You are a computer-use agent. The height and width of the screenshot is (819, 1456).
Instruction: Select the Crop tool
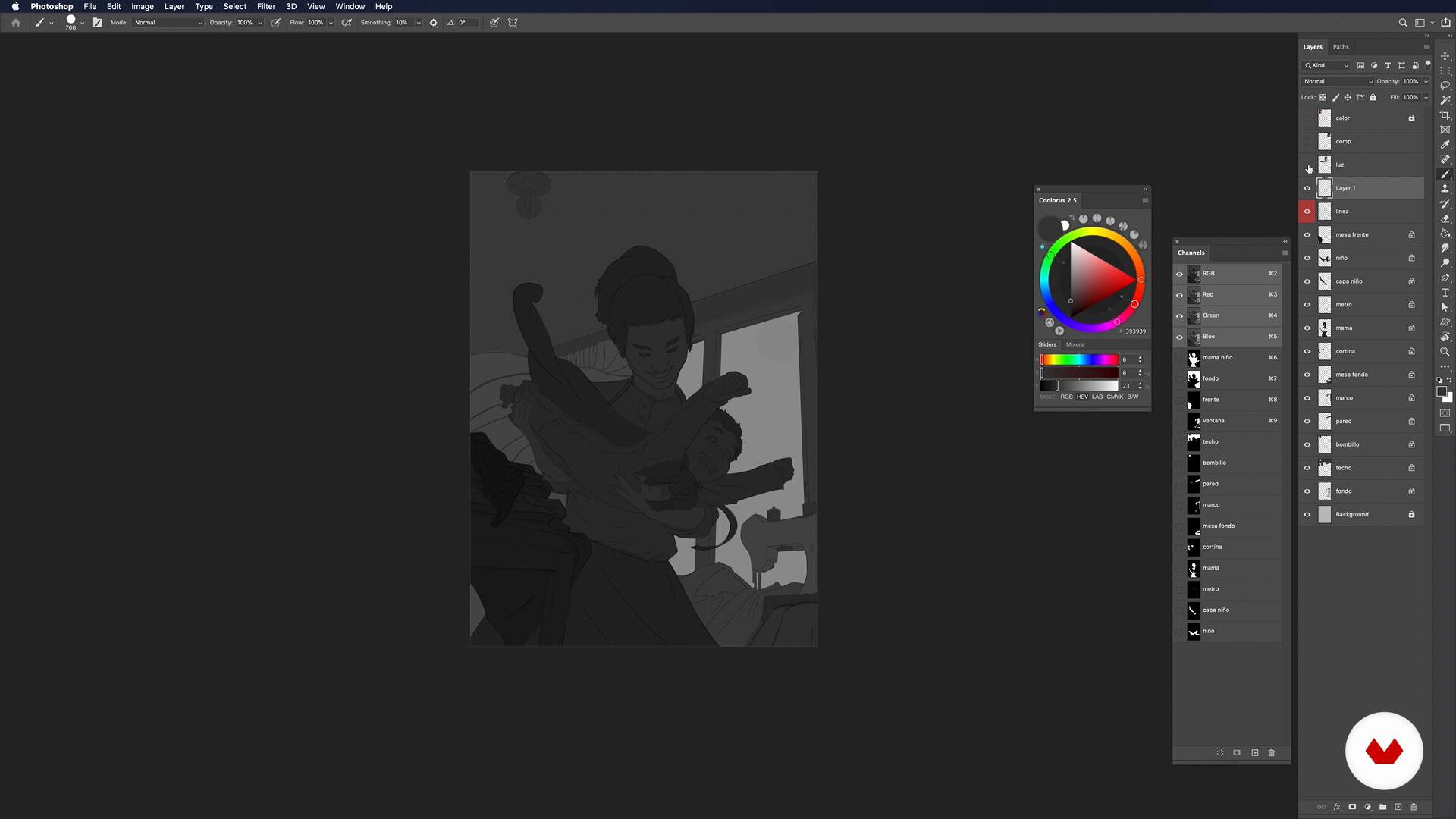[x=1445, y=115]
